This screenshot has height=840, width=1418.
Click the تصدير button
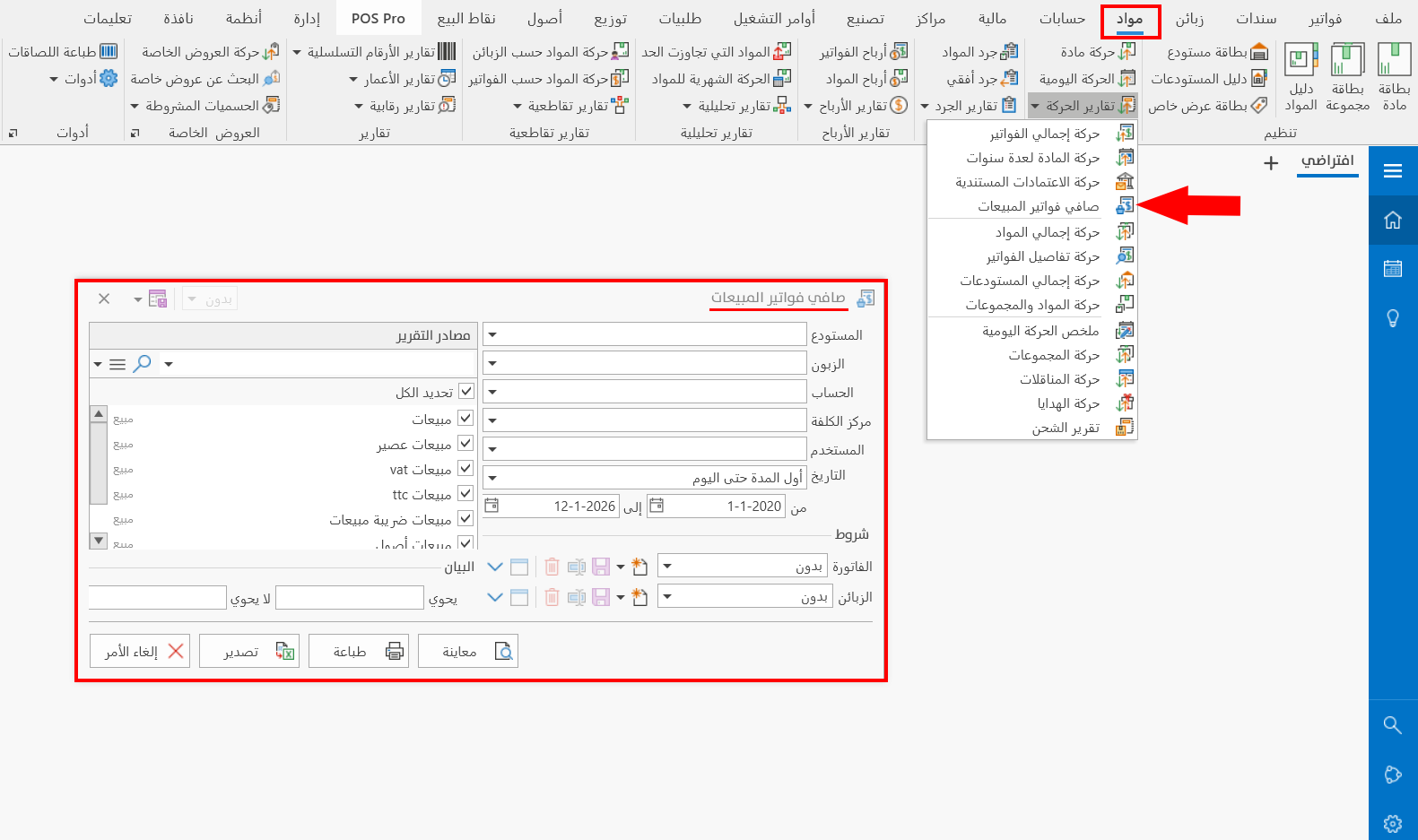[x=249, y=651]
